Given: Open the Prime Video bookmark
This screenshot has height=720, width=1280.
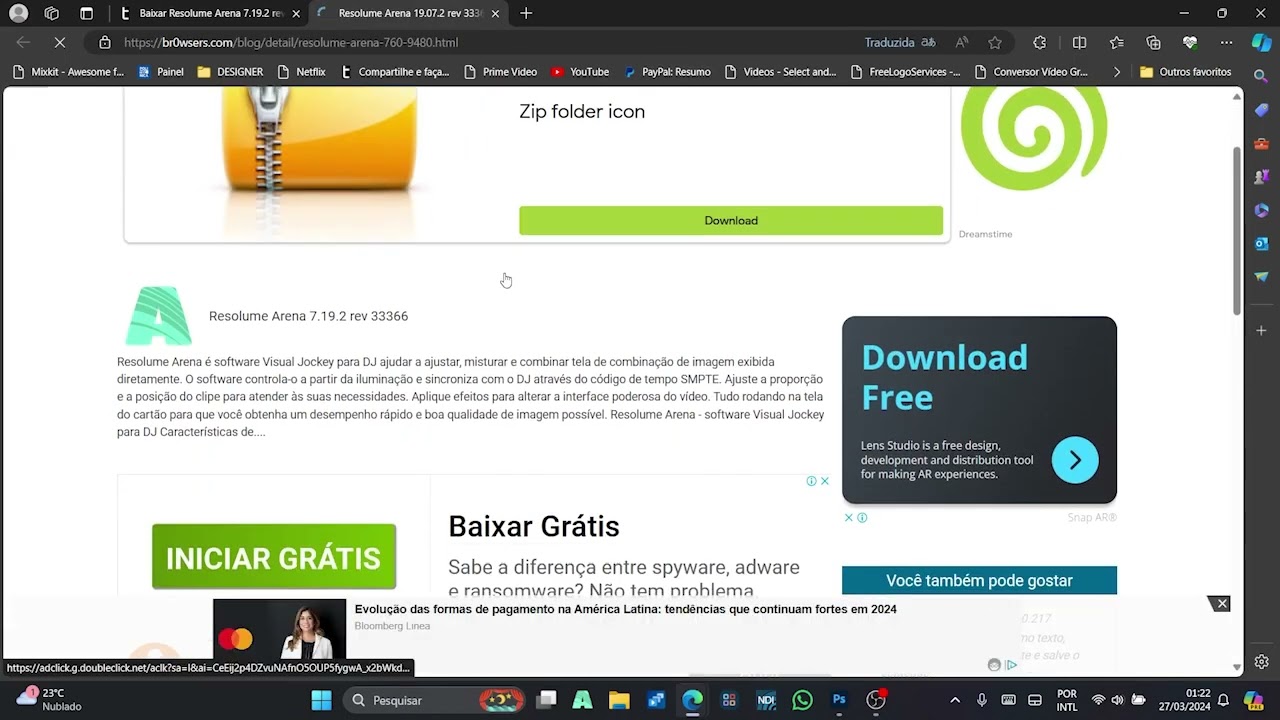Looking at the screenshot, I should [500, 72].
